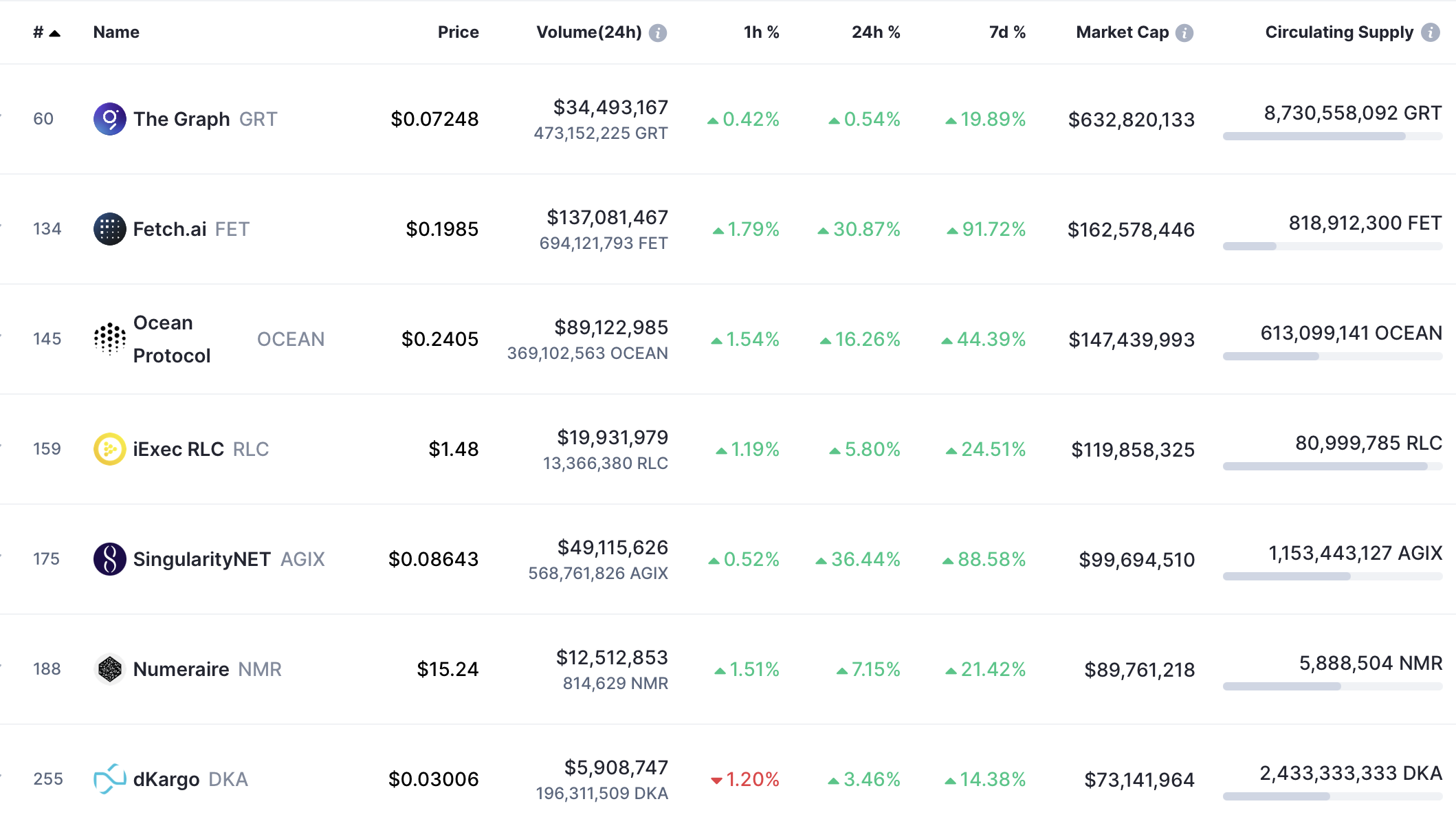Open the Fetch.ai coin page link
The width and height of the screenshot is (1456, 828).
coord(170,229)
